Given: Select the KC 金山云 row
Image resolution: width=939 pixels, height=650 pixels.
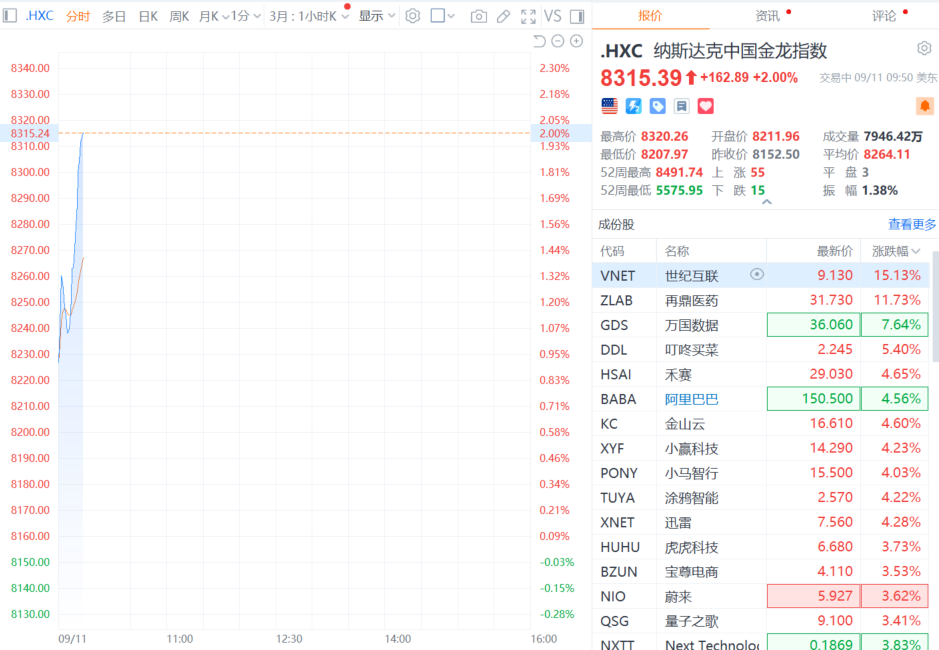Looking at the screenshot, I should coord(761,424).
